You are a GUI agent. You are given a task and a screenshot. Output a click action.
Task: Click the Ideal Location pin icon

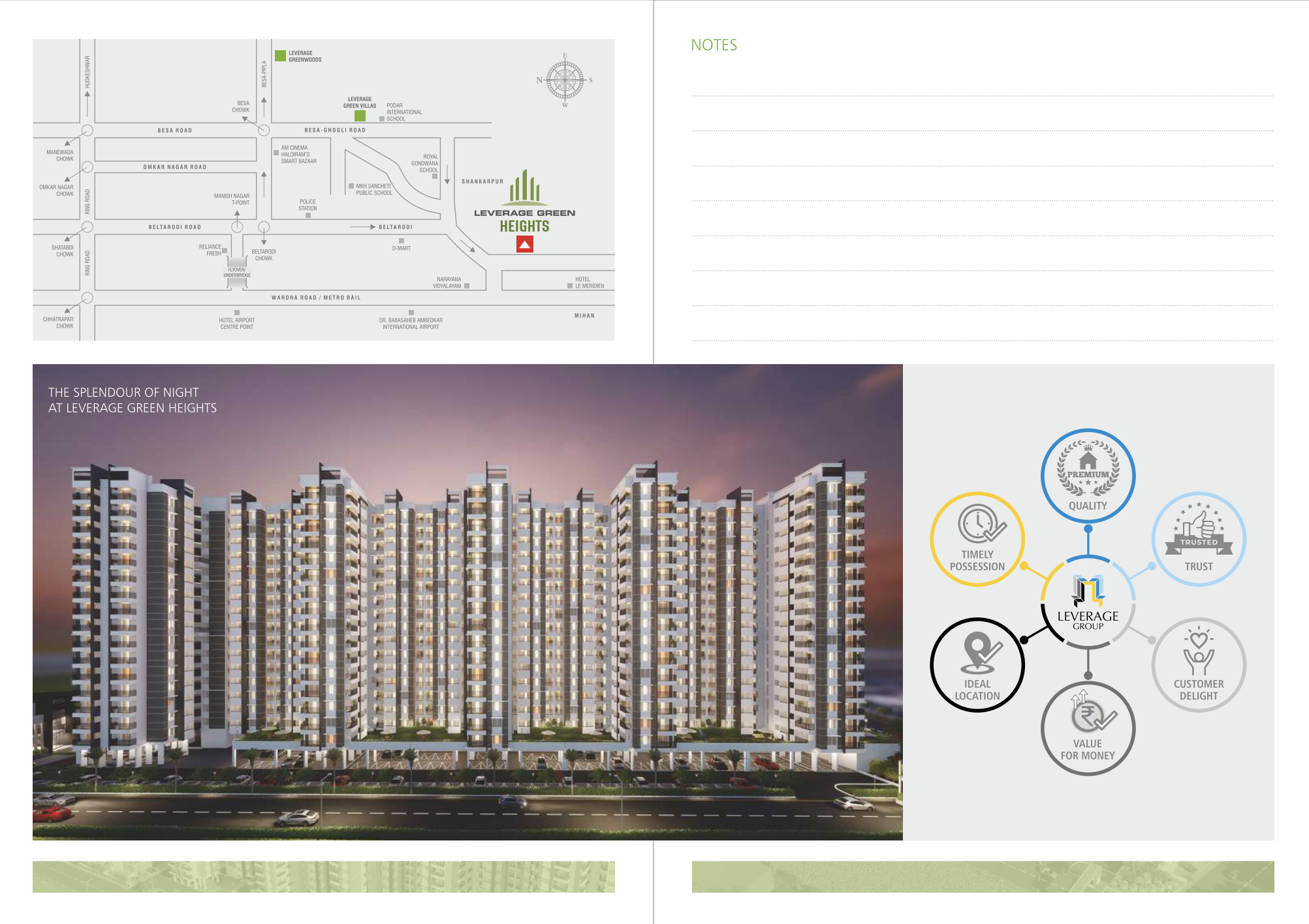tap(980, 653)
